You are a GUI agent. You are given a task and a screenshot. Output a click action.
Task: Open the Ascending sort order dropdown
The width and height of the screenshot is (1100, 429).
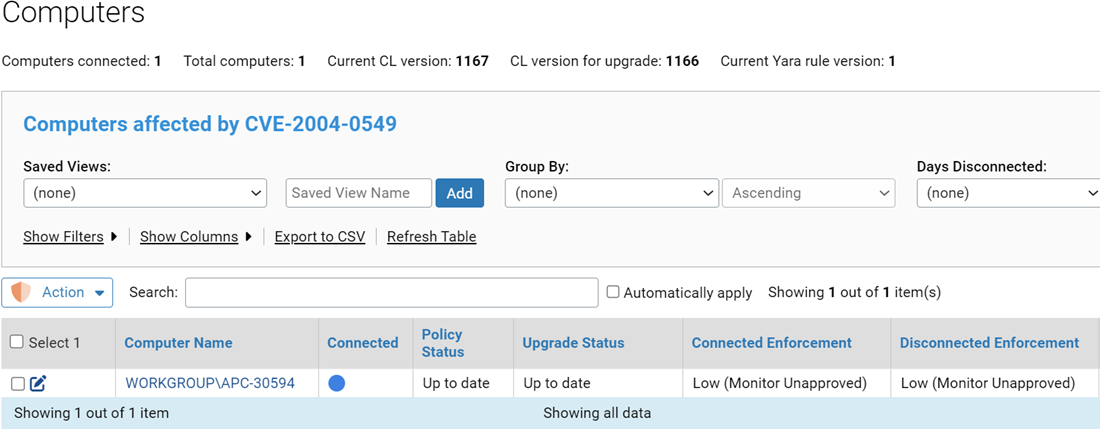pos(808,193)
